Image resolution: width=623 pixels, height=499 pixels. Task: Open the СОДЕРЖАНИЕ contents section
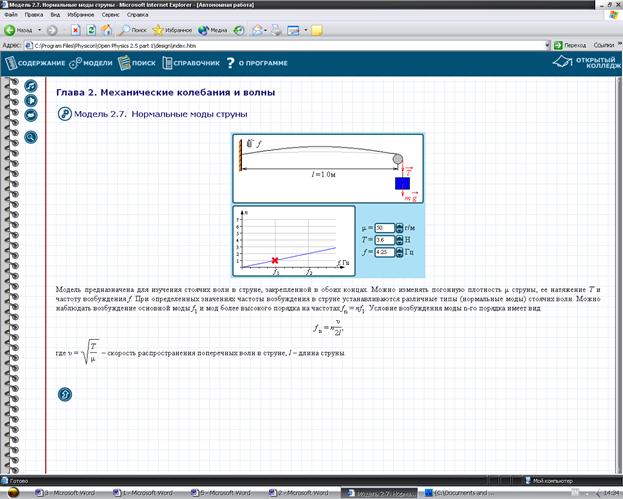pos(35,63)
